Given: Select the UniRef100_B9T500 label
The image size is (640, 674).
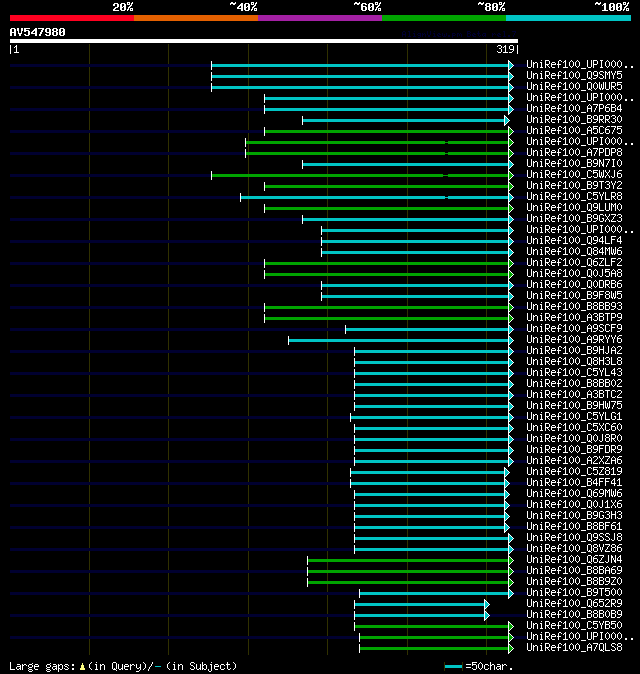Looking at the screenshot, I should [x=574, y=593].
